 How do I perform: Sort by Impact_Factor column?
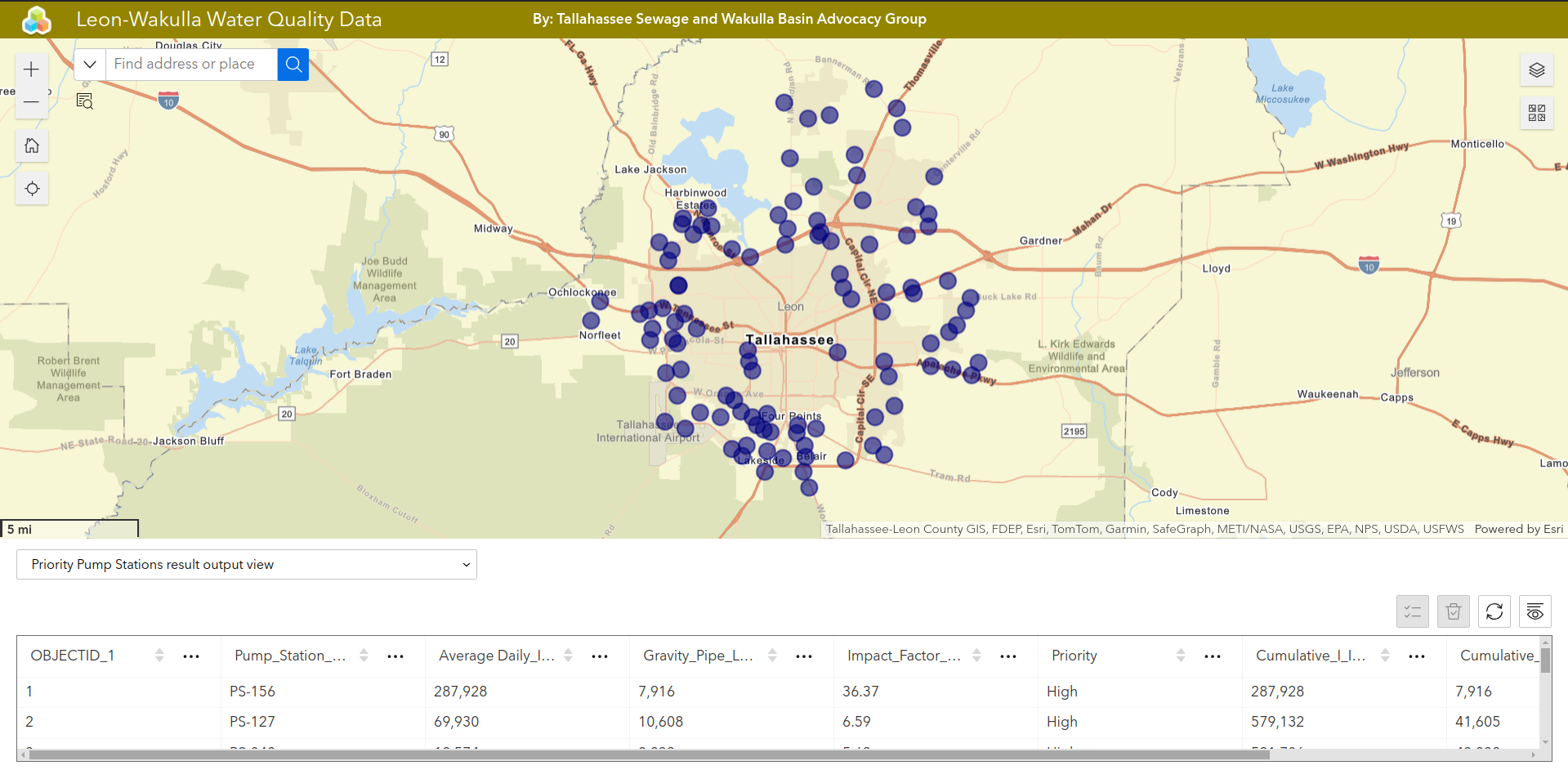pyautogui.click(x=976, y=656)
